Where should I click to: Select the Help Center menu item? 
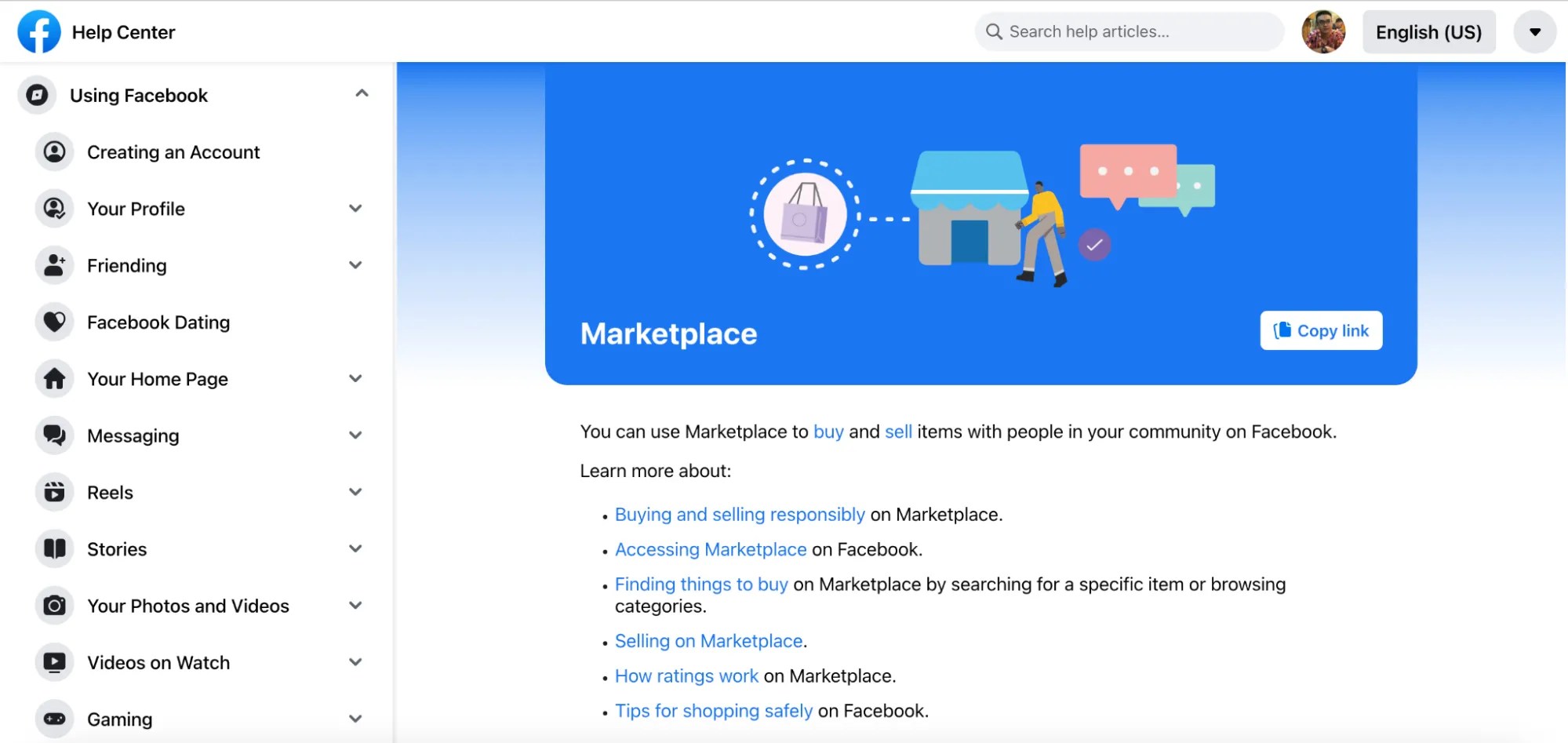click(x=124, y=31)
